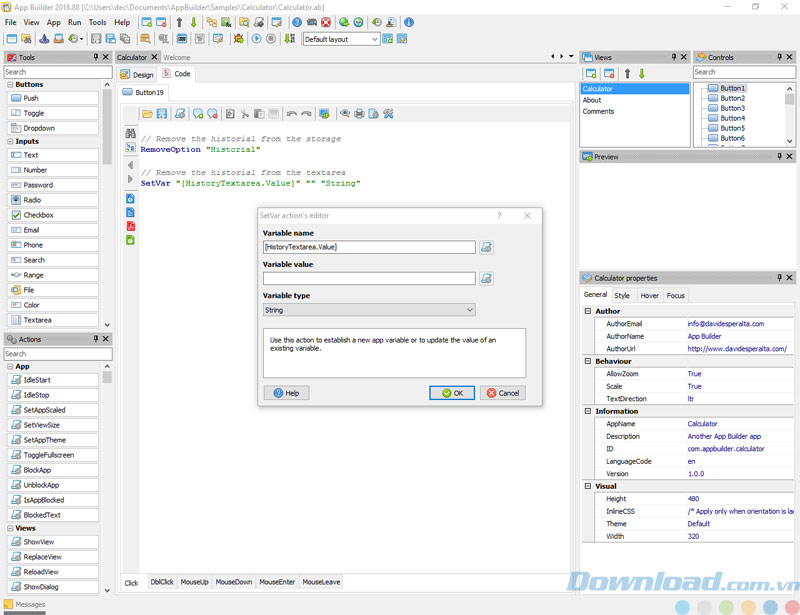Open the Variable type dropdown
800x615 pixels.
click(369, 310)
